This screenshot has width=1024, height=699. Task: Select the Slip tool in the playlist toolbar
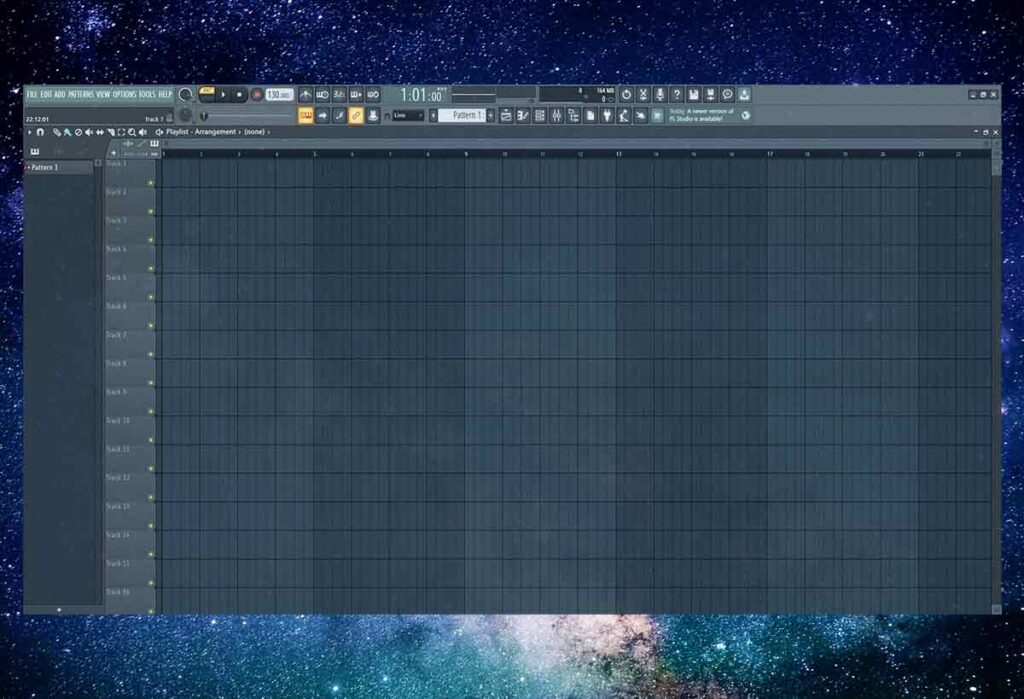click(100, 132)
